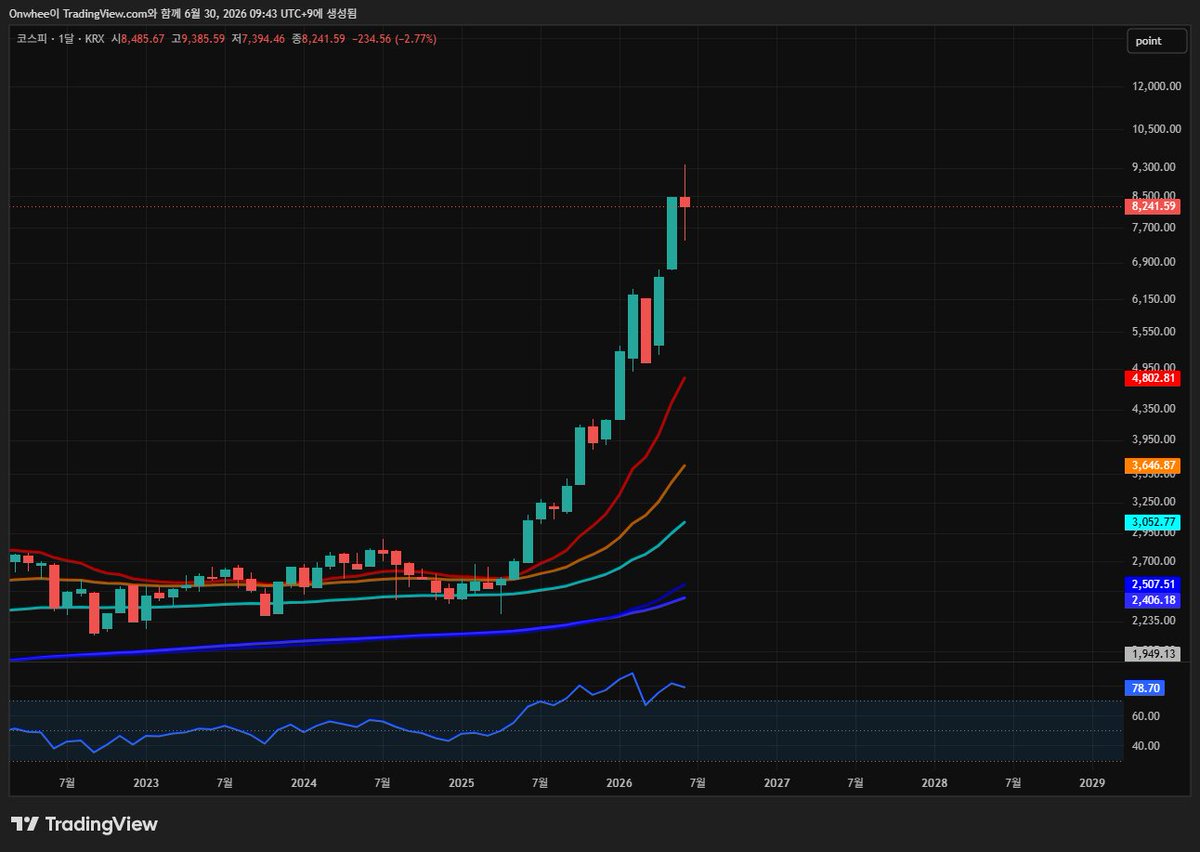The width and height of the screenshot is (1200, 852).
Task: Click the 2023 time axis label
Action: (146, 782)
